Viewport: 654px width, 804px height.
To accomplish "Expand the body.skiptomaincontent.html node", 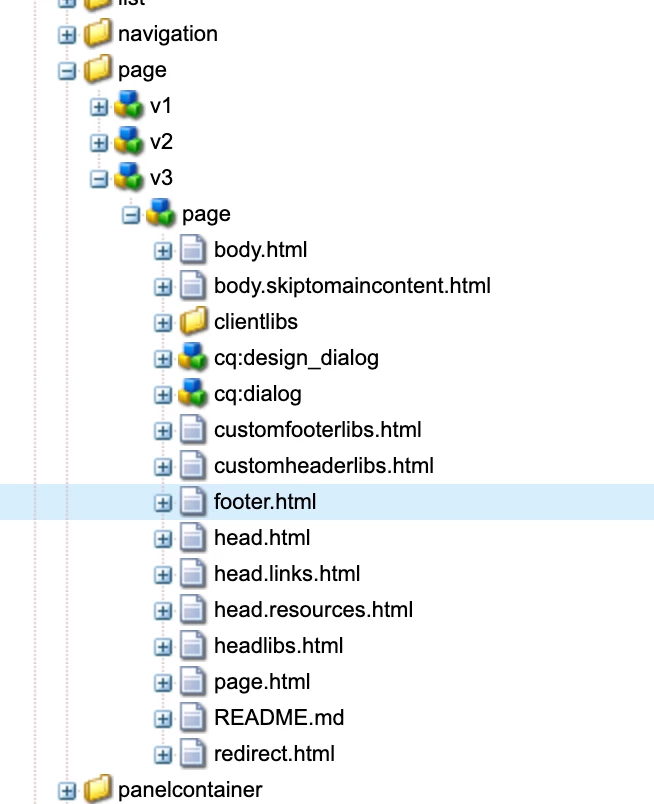I will coord(163,287).
